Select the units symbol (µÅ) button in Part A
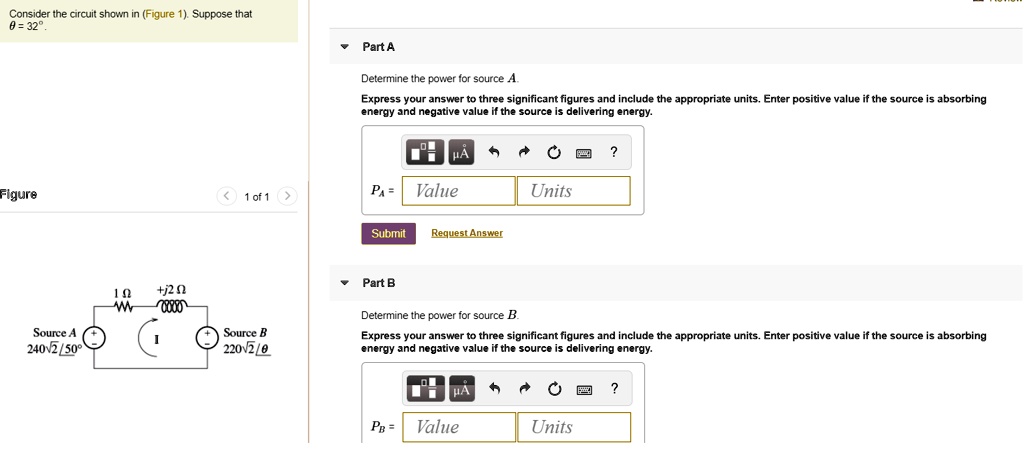1024x475 pixels. 460,153
